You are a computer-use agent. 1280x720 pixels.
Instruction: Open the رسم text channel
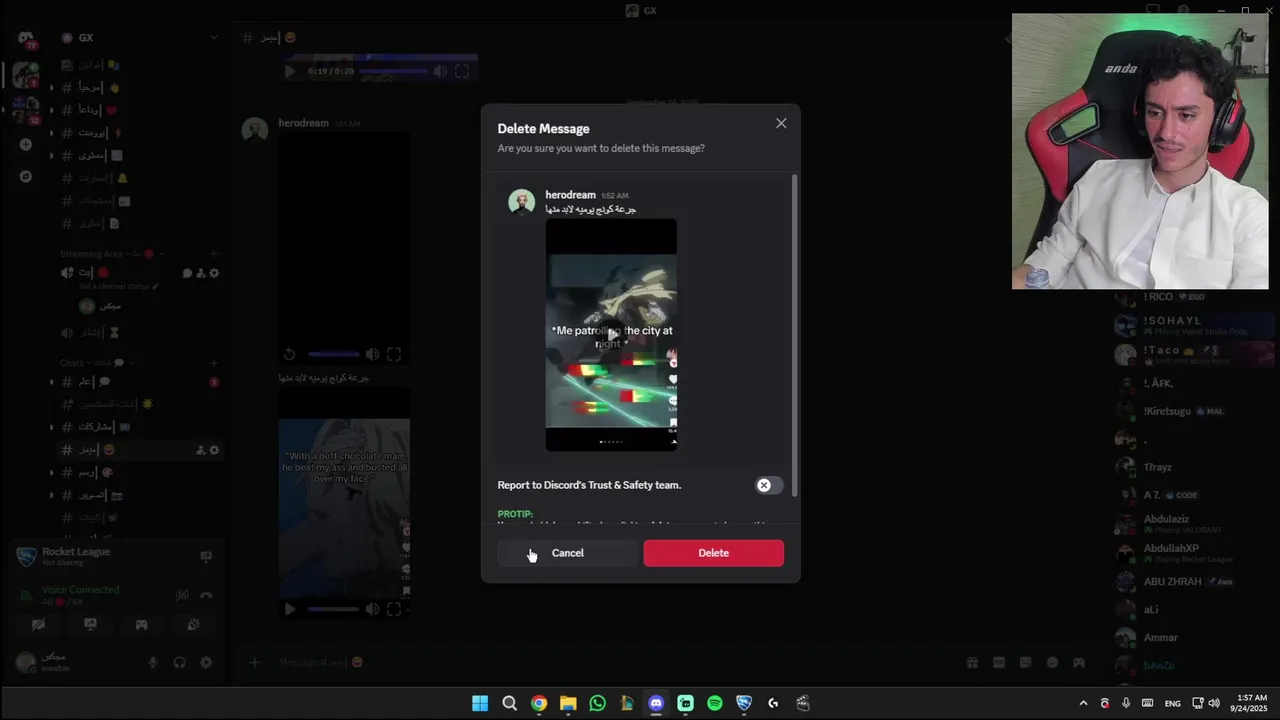point(138,472)
